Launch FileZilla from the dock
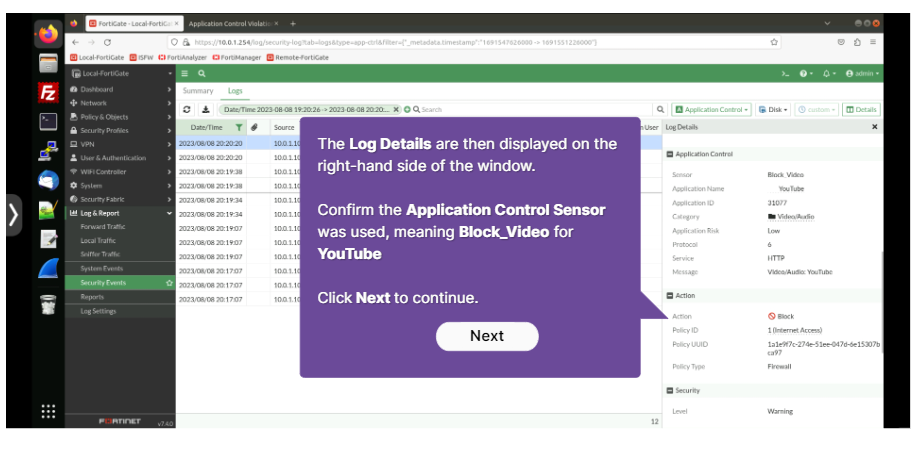 (x=48, y=92)
